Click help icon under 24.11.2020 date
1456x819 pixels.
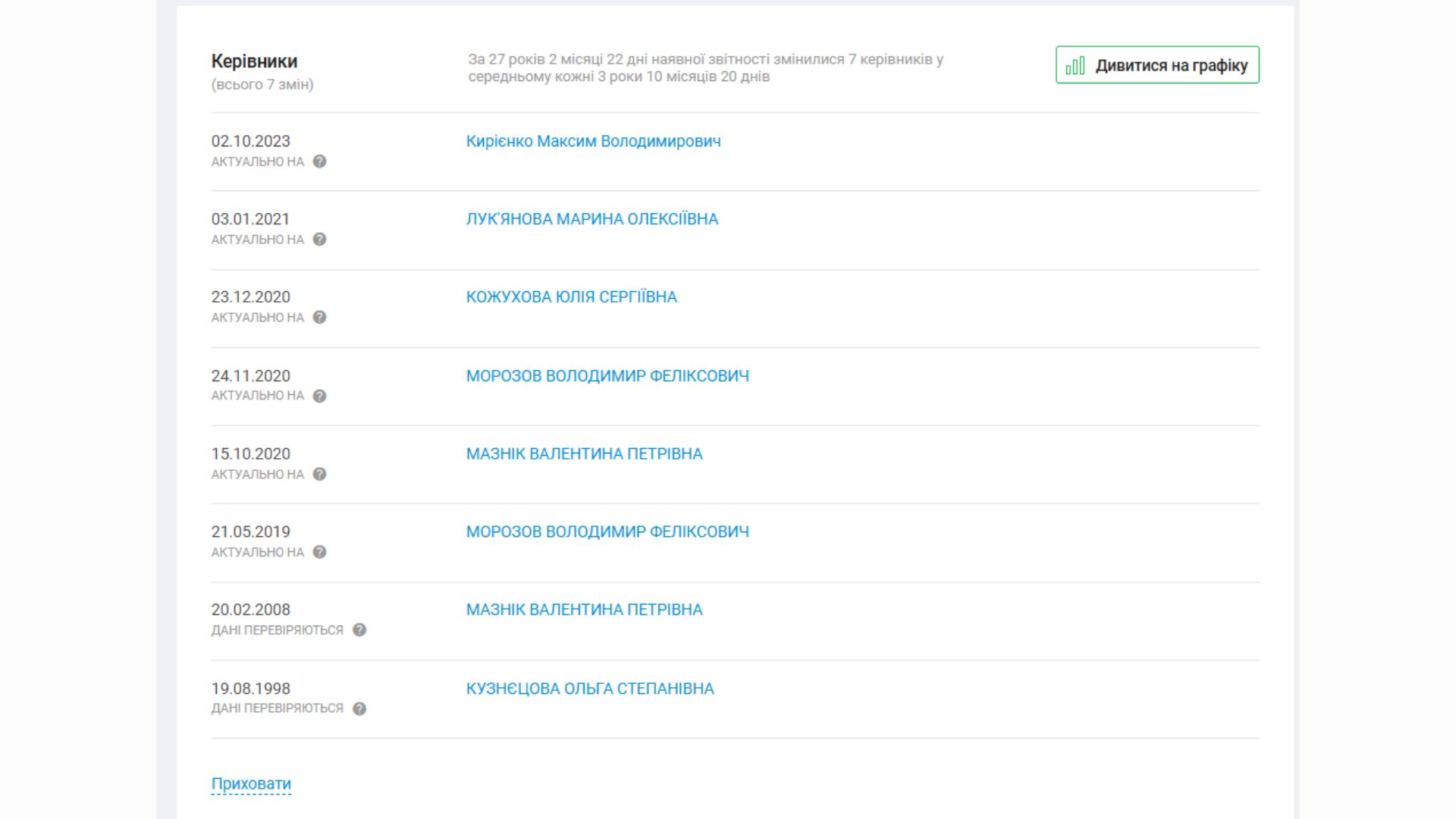(x=319, y=396)
